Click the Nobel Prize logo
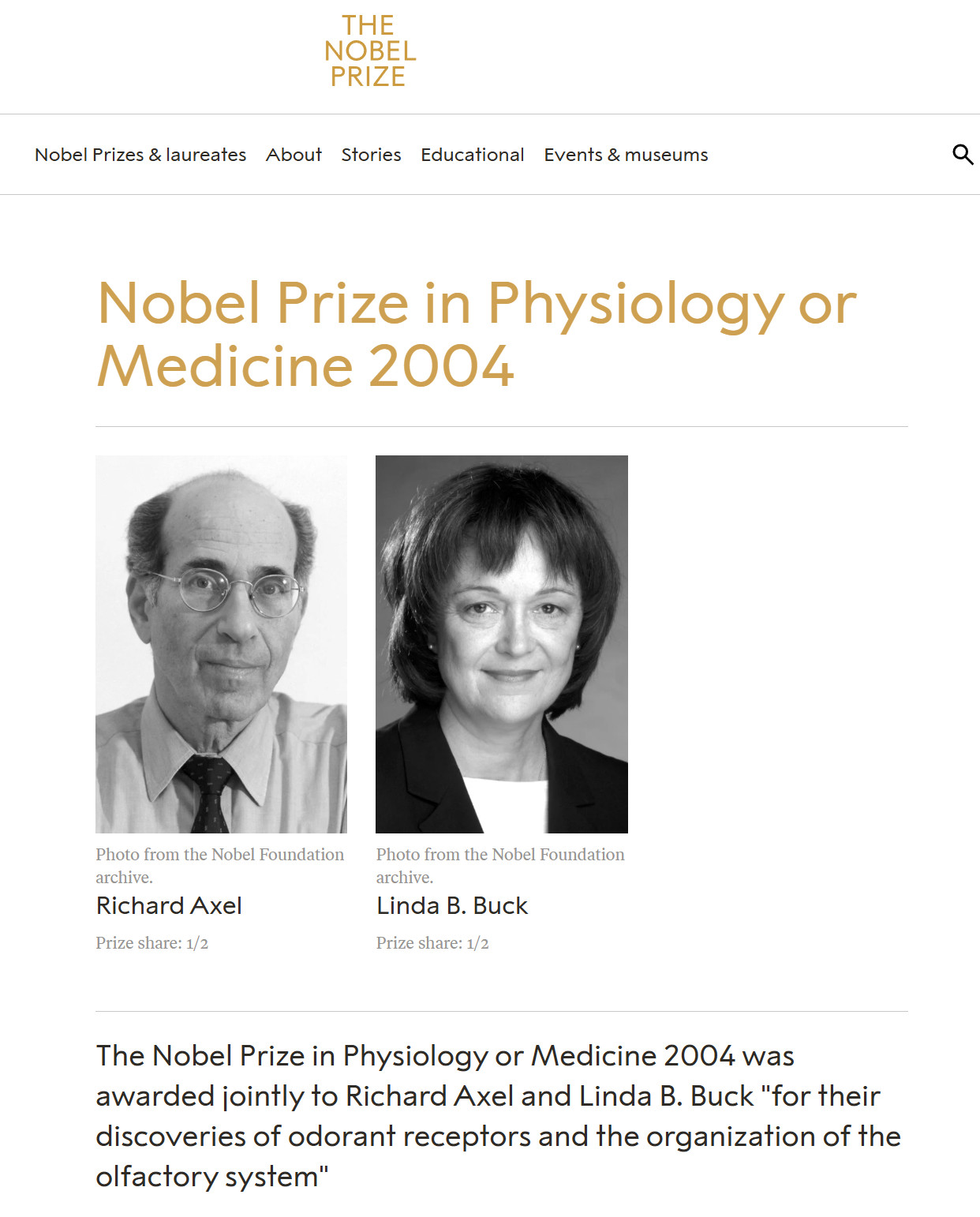980x1217 pixels. [x=369, y=51]
